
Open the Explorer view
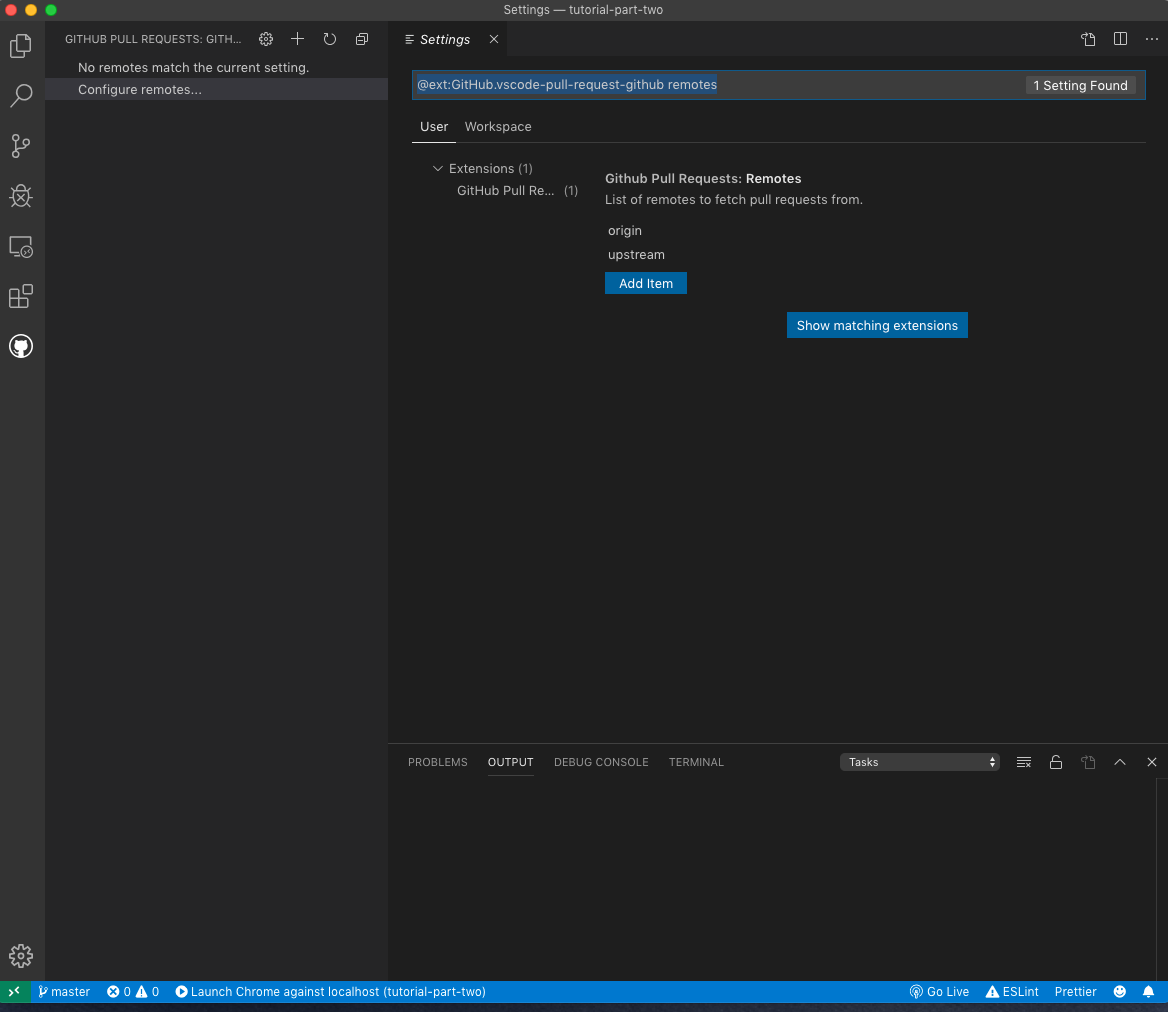coord(21,46)
